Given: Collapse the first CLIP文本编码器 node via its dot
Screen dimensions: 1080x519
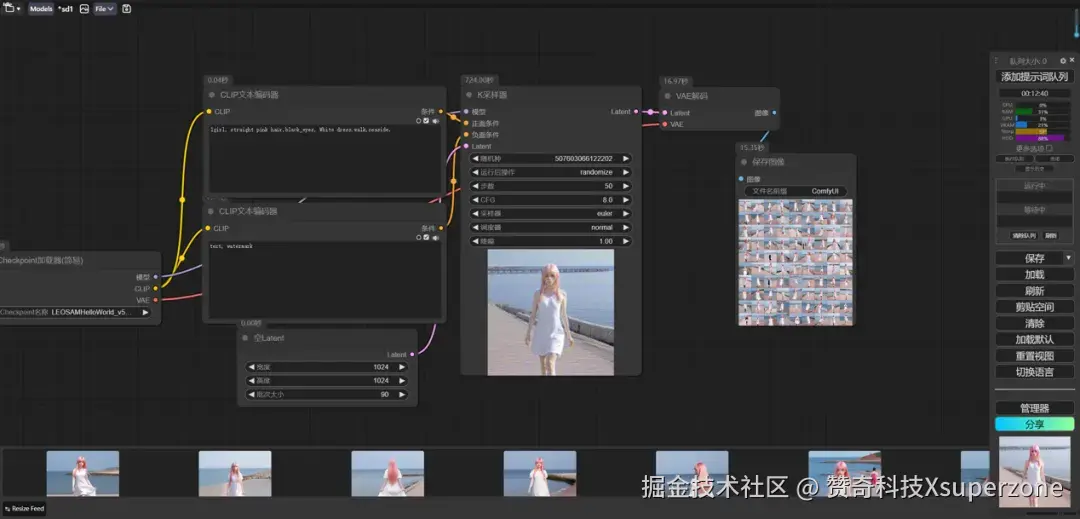Looking at the screenshot, I should (x=211, y=95).
